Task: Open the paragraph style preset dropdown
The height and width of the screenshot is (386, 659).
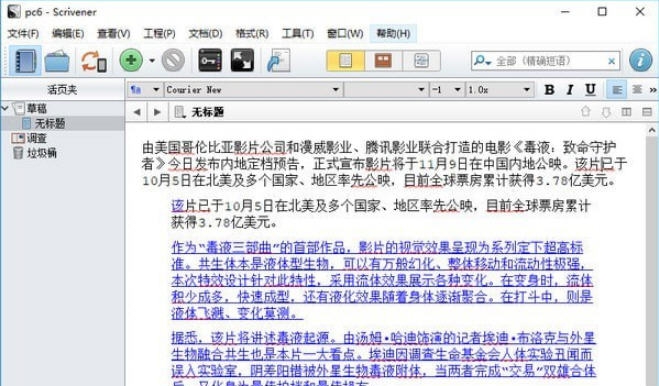Action: coord(145,90)
